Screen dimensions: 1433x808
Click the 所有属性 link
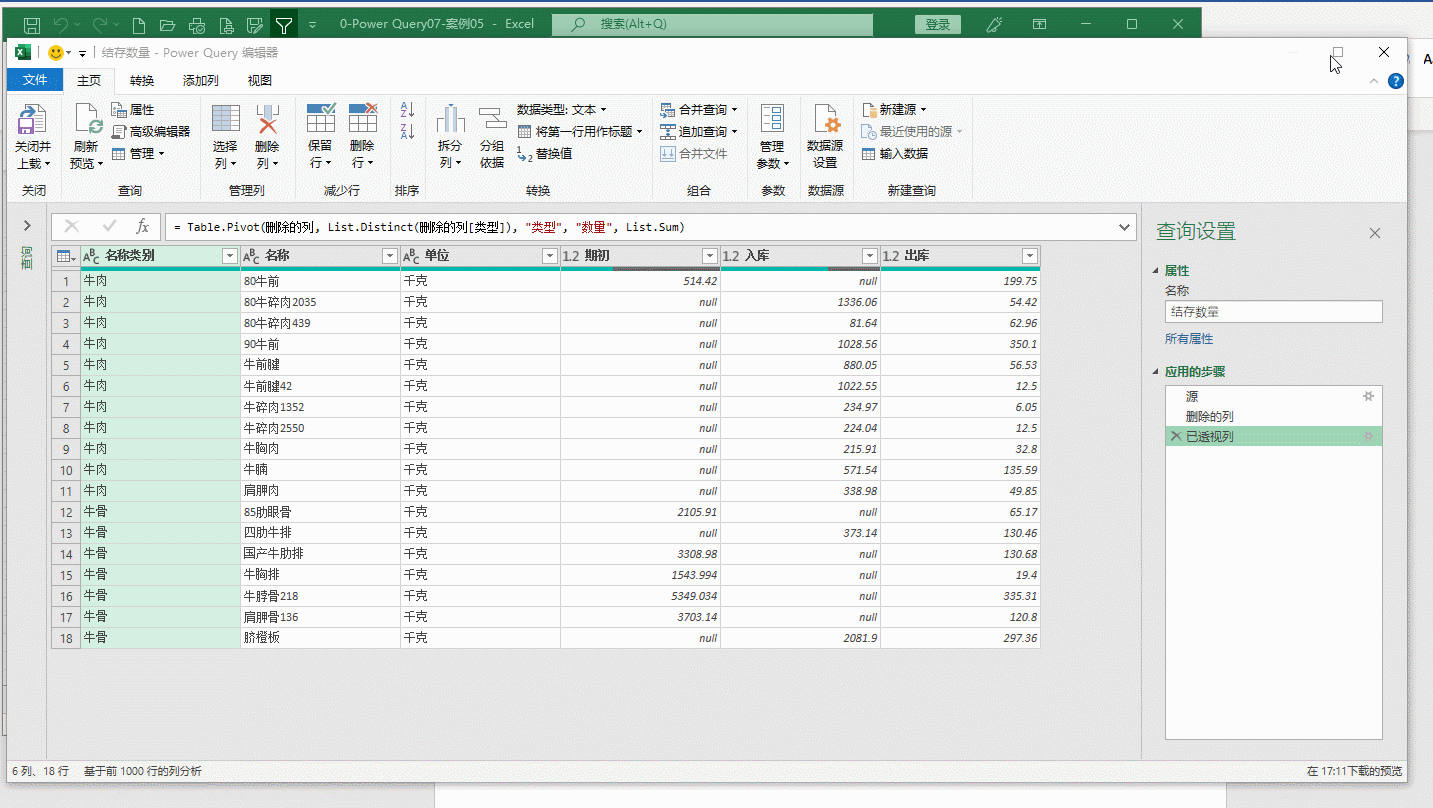[x=1189, y=340]
